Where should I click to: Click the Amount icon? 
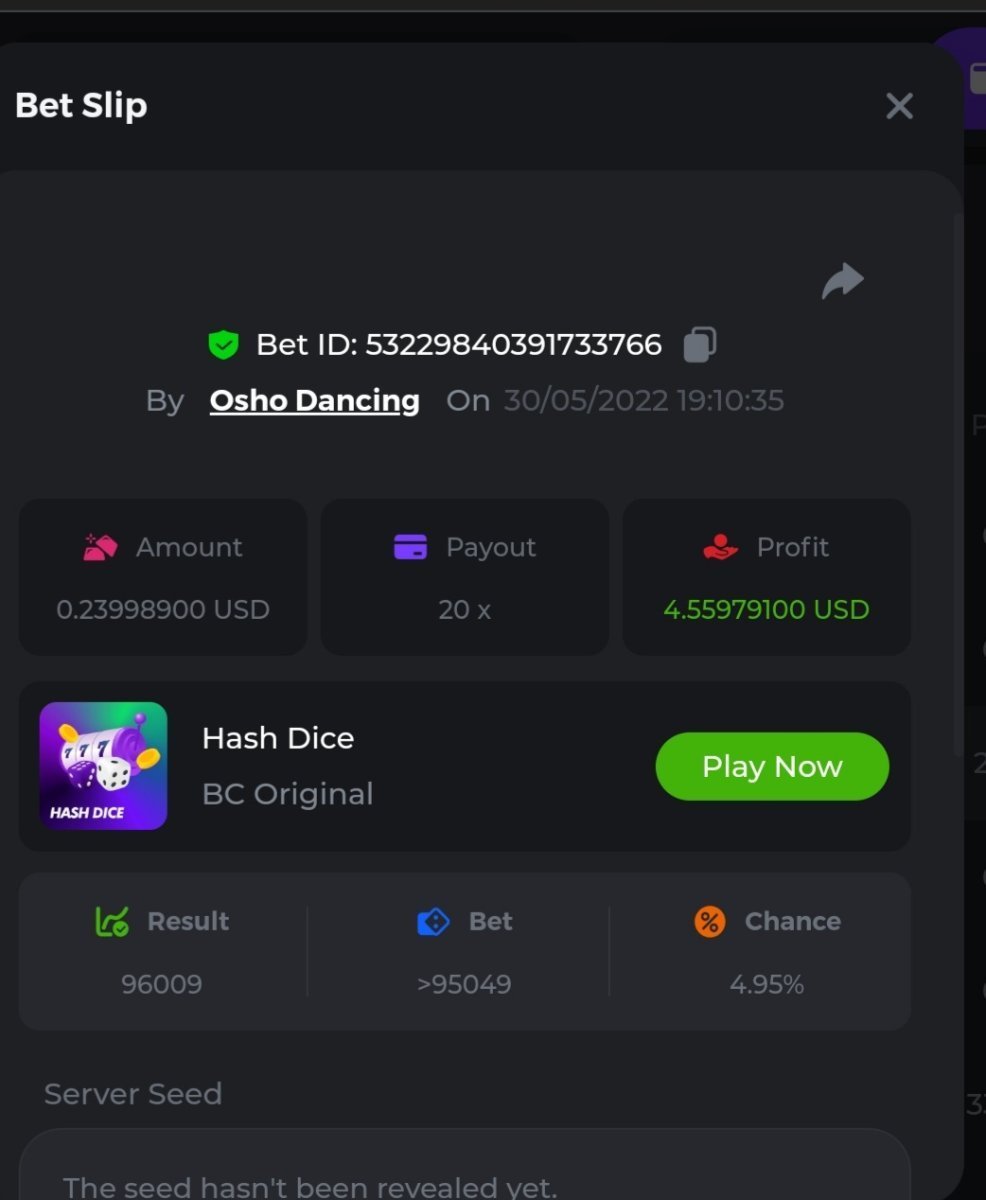point(100,547)
